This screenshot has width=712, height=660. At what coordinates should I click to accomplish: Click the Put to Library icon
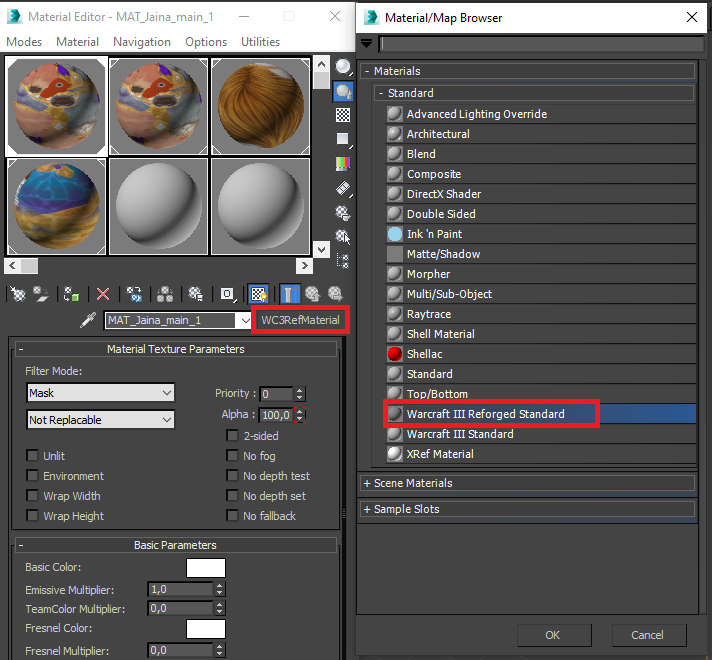click(165, 294)
